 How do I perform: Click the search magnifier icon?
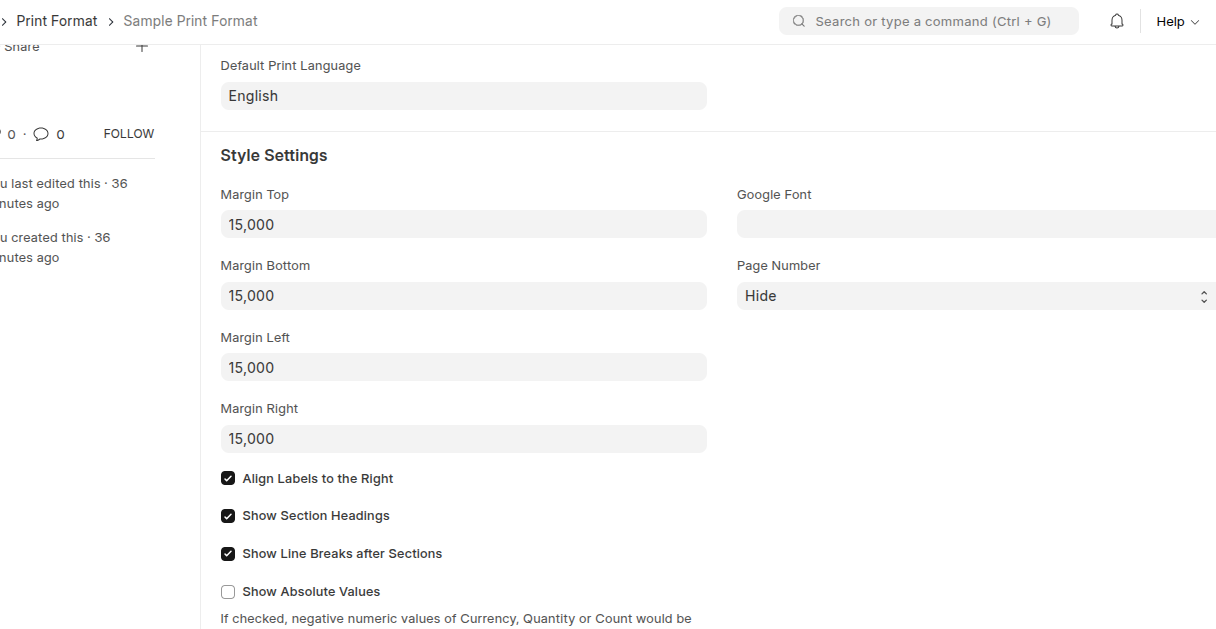798,21
